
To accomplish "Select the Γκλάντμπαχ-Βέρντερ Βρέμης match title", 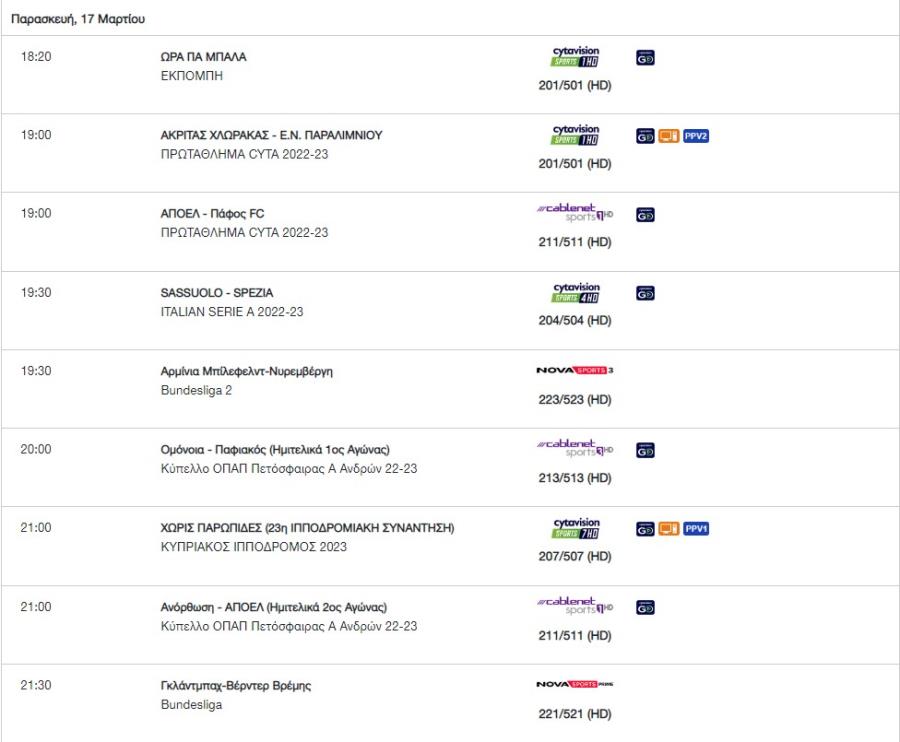I will (x=237, y=685).
